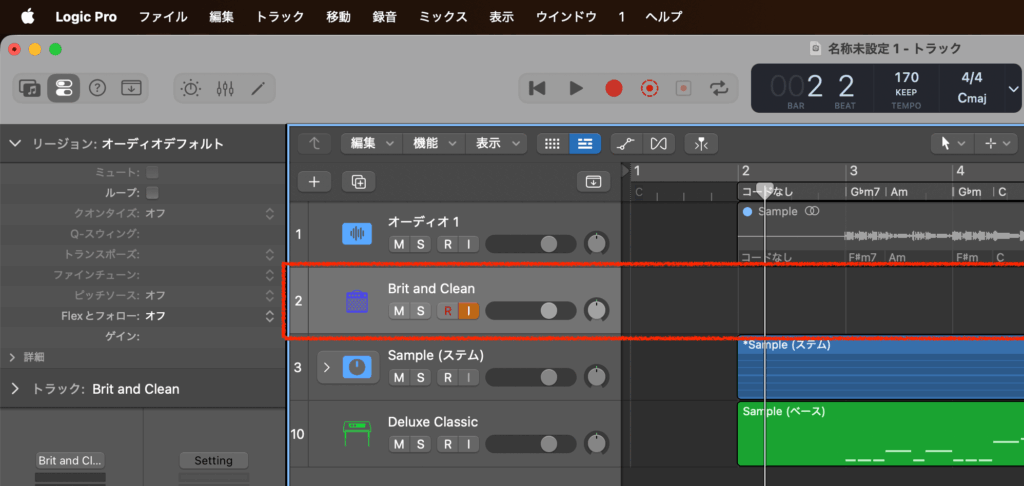Image resolution: width=1024 pixels, height=486 pixels.
Task: Toggle the Inspector panel button
Action: click(63, 88)
